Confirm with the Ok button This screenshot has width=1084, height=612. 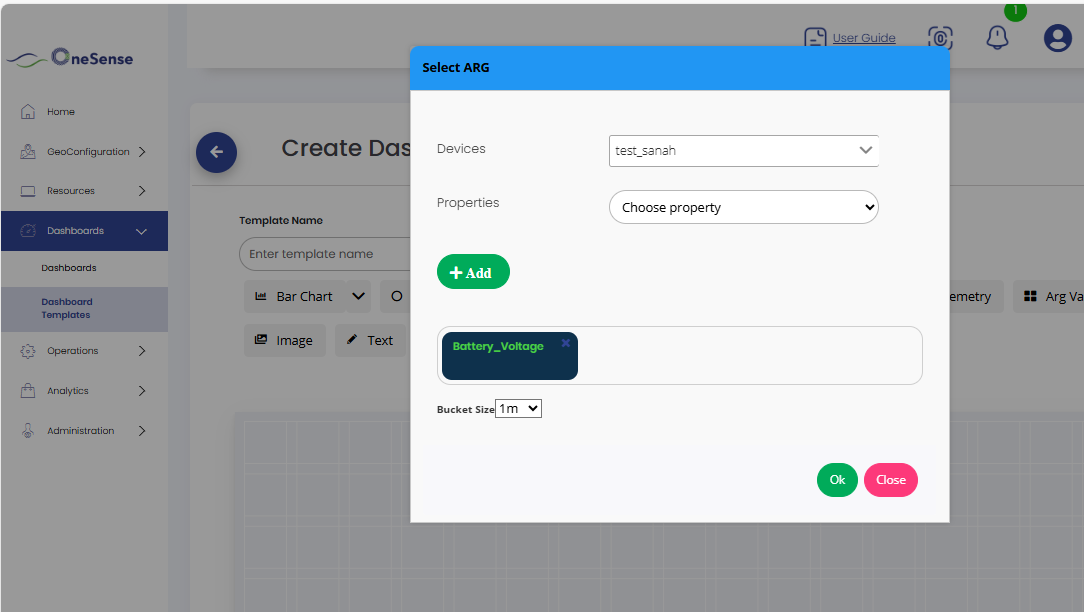tap(837, 480)
